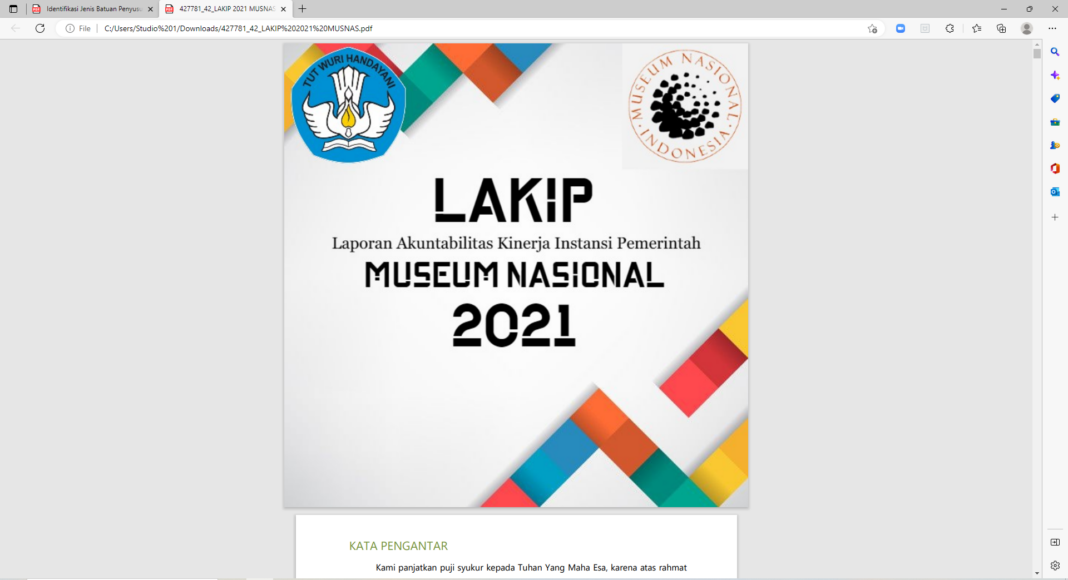Screen dimensions: 1068x580
Task: Open the Zoom extension icon
Action: [900, 29]
